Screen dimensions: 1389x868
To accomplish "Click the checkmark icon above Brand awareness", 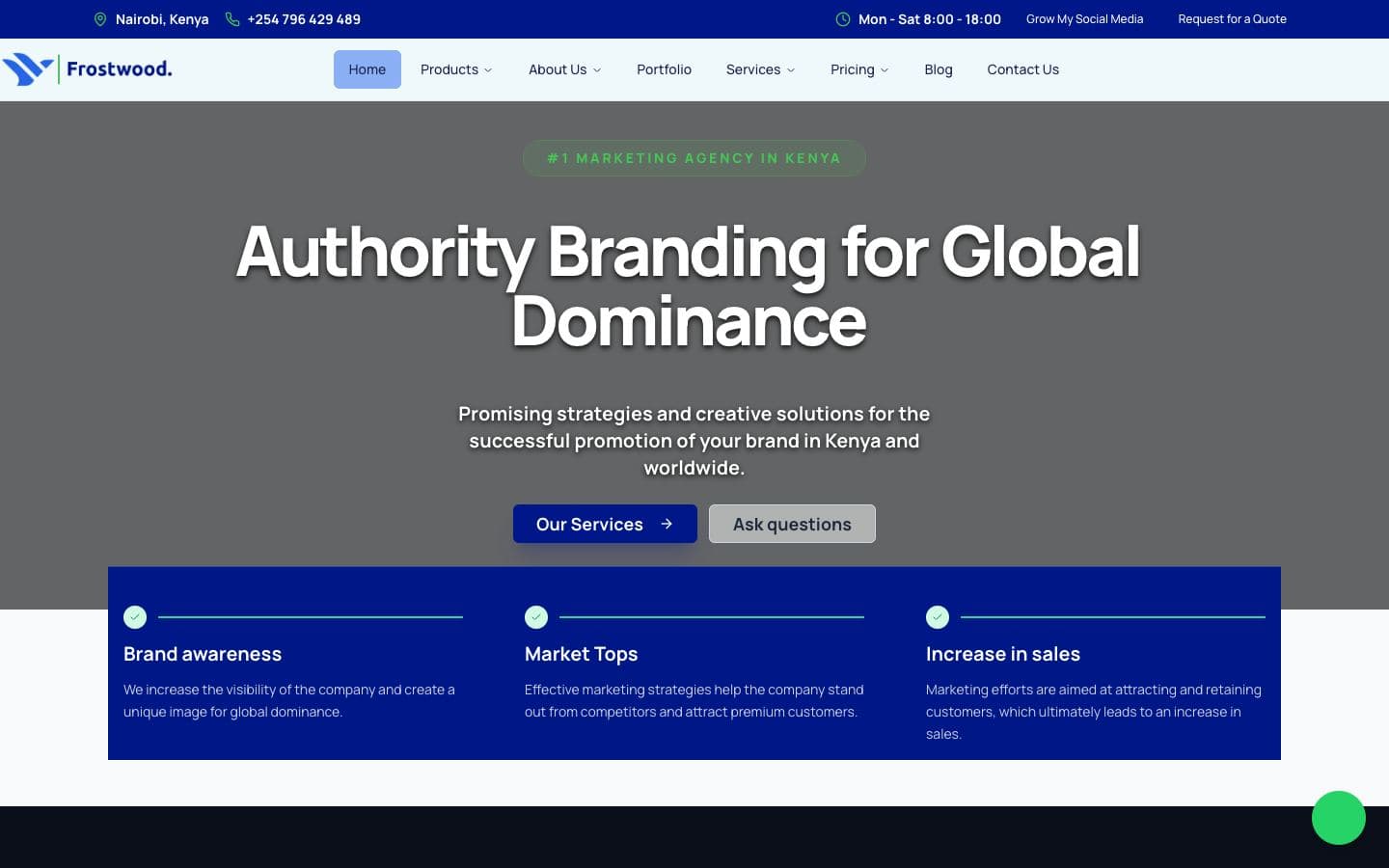I will (135, 616).
